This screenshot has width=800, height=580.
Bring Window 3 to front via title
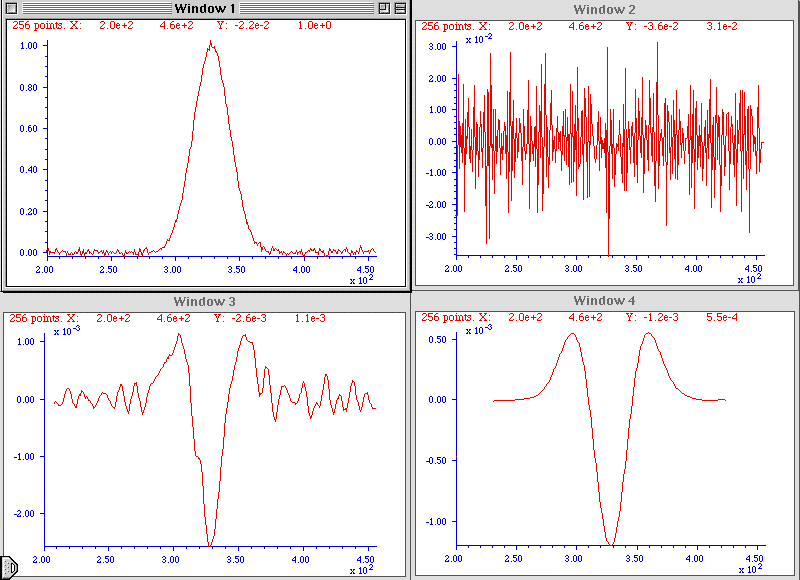pos(204,301)
